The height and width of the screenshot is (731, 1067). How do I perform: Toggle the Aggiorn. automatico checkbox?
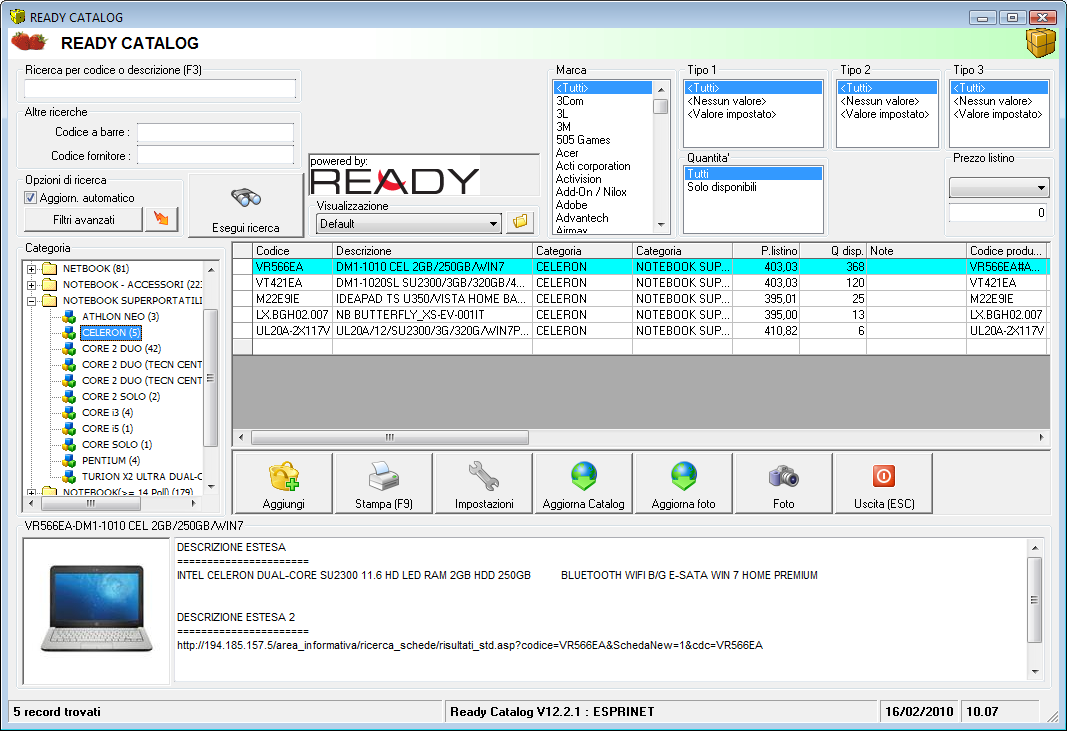pos(31,197)
